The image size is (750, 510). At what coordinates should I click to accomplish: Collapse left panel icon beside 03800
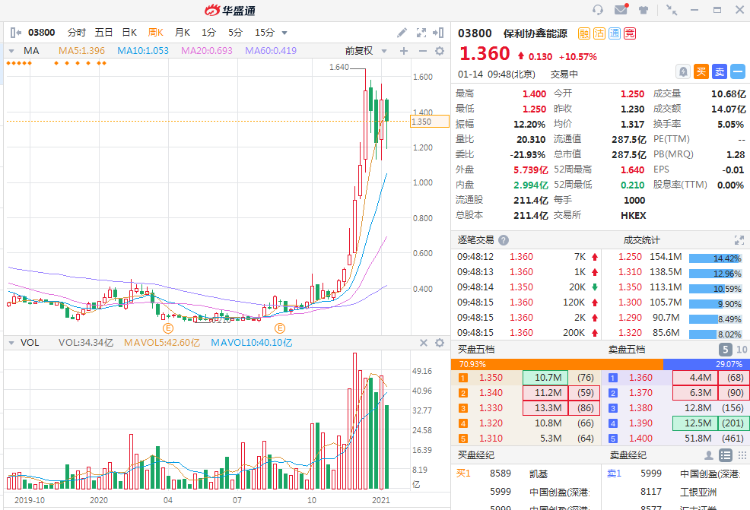[x=15, y=33]
